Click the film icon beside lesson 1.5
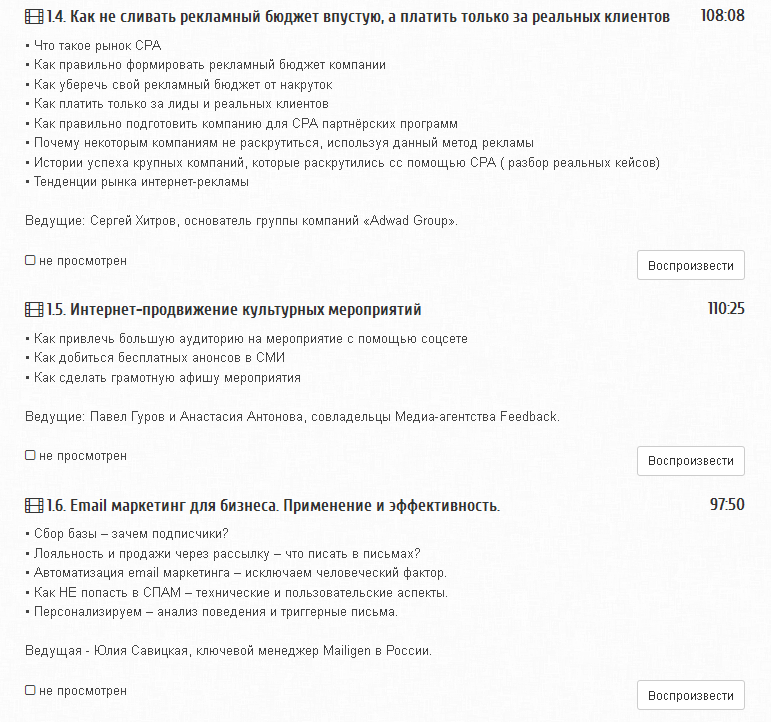 (34, 310)
